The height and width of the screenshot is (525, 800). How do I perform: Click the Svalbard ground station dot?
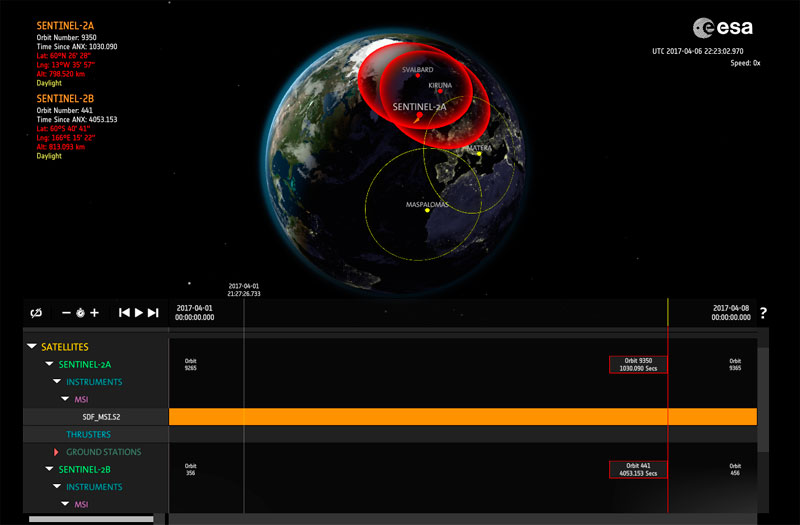418,76
